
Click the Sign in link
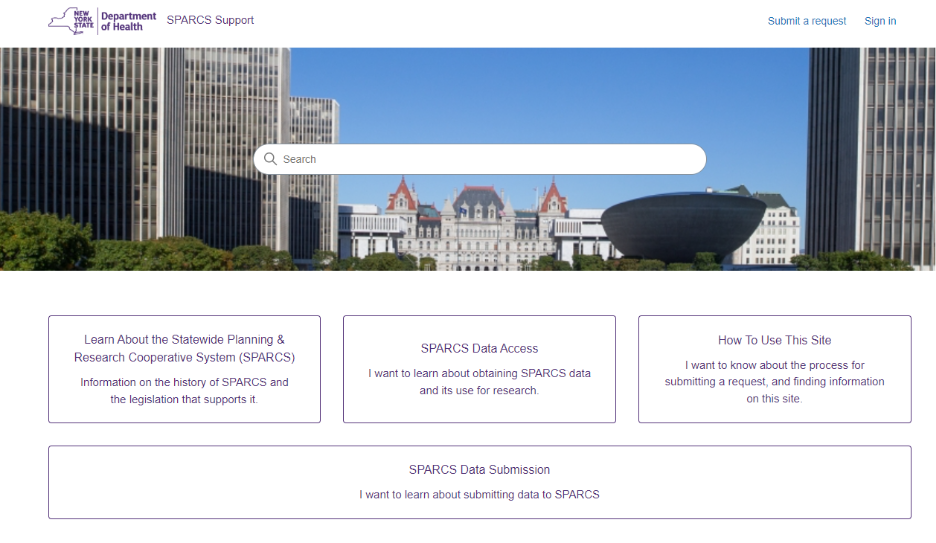880,21
